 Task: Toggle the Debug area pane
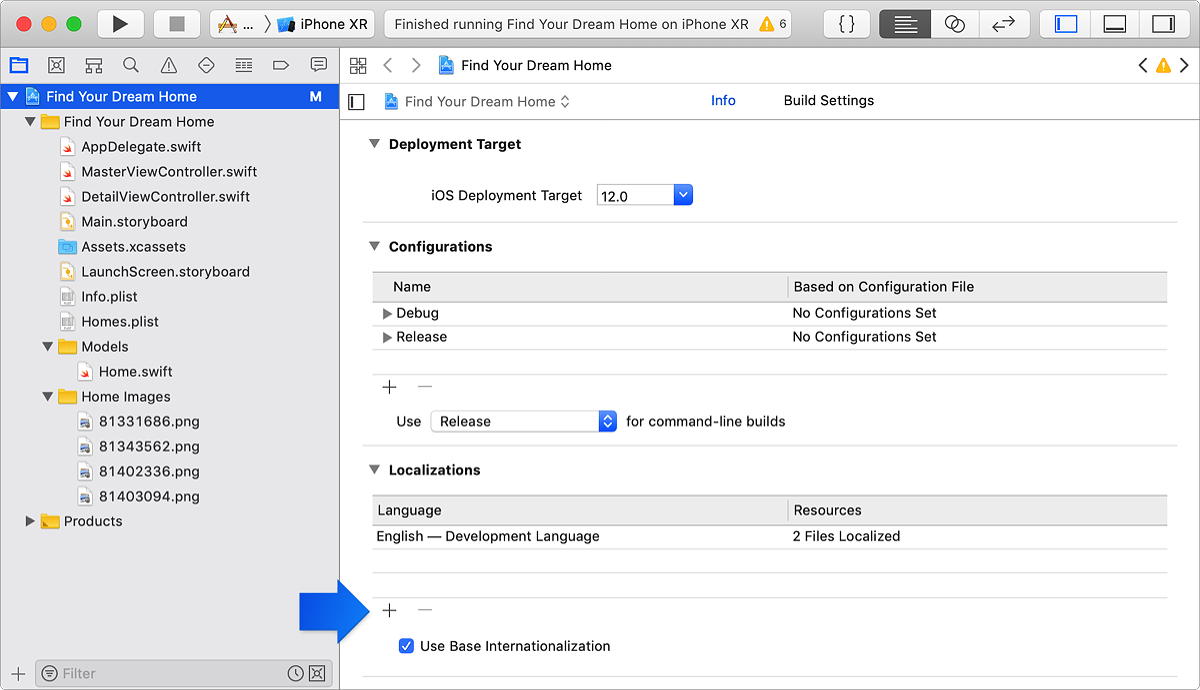(x=1114, y=24)
